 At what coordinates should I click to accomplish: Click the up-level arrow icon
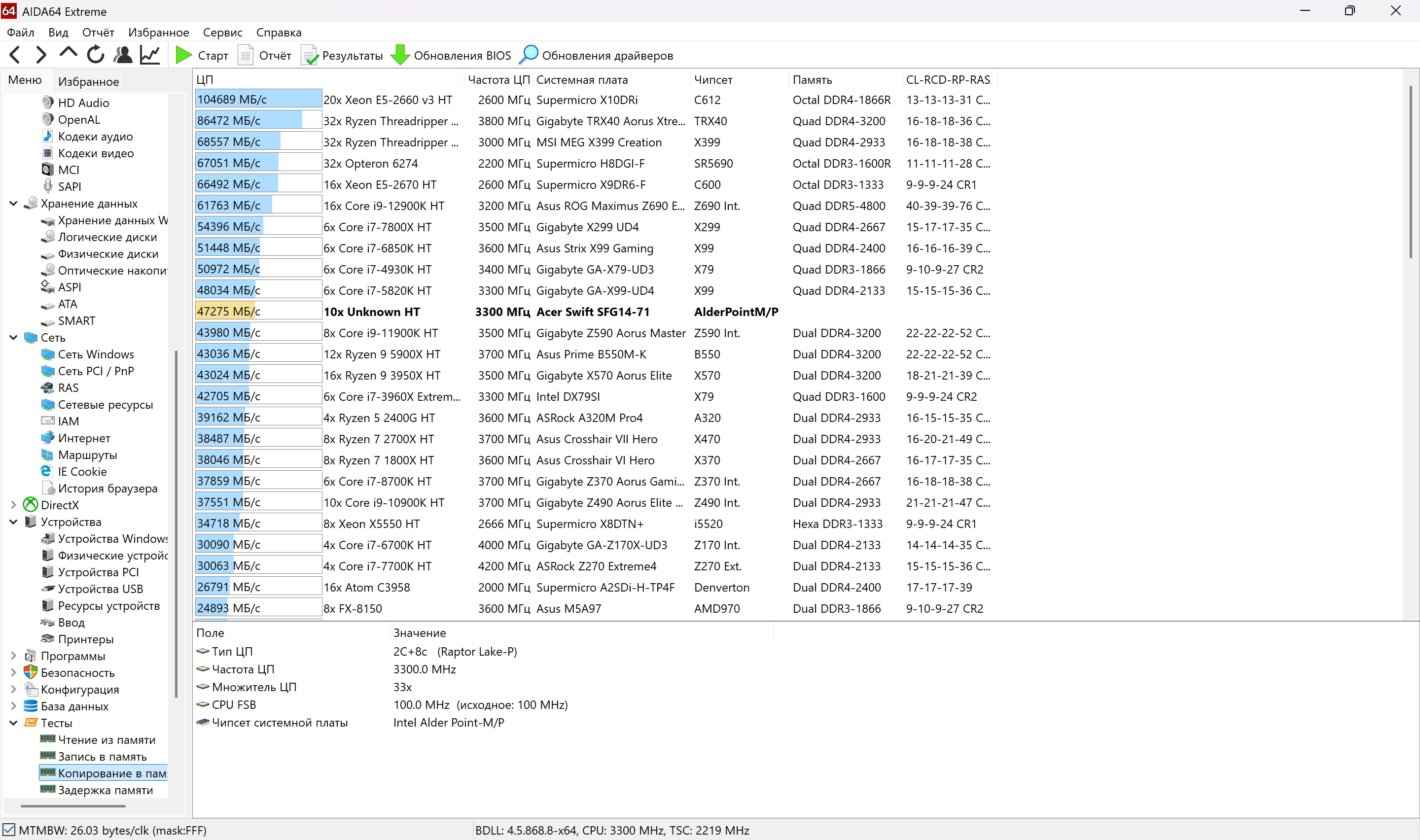coord(68,54)
